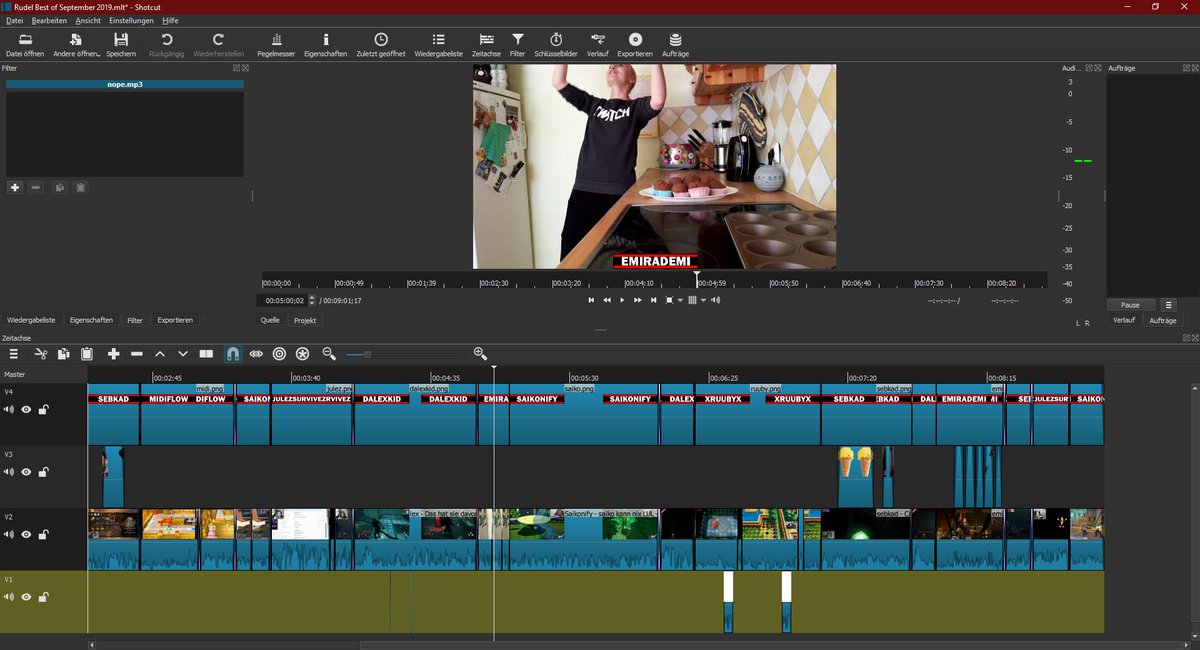Switch to the lower Wiedergabeliste tab
The height and width of the screenshot is (650, 1200).
click(31, 320)
